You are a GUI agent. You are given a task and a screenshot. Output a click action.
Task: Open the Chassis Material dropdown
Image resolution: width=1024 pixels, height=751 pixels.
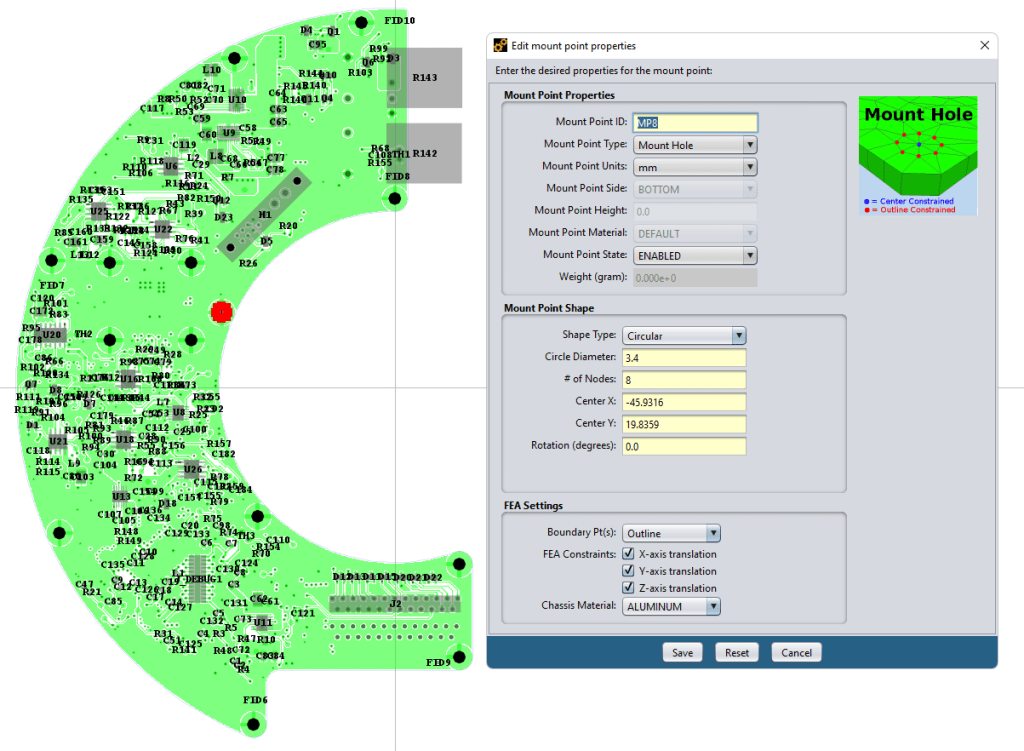tap(671, 606)
